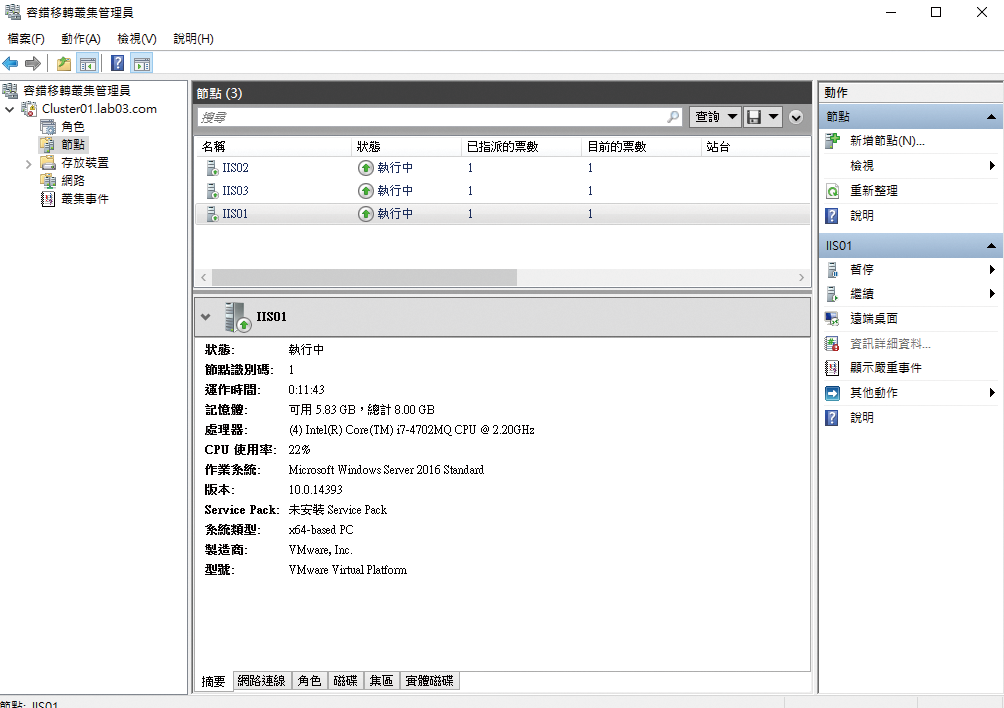Open the save query dropdown arrow
The width and height of the screenshot is (1004, 708).
[773, 117]
